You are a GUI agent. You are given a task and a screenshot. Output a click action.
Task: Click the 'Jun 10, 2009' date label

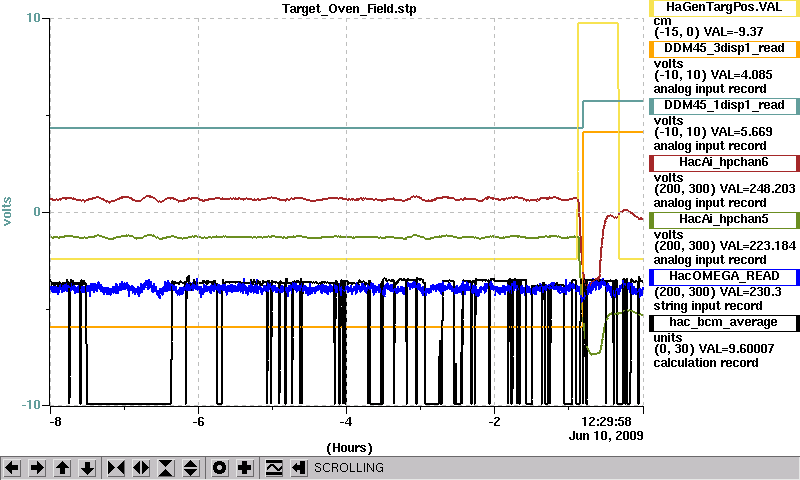coord(606,436)
